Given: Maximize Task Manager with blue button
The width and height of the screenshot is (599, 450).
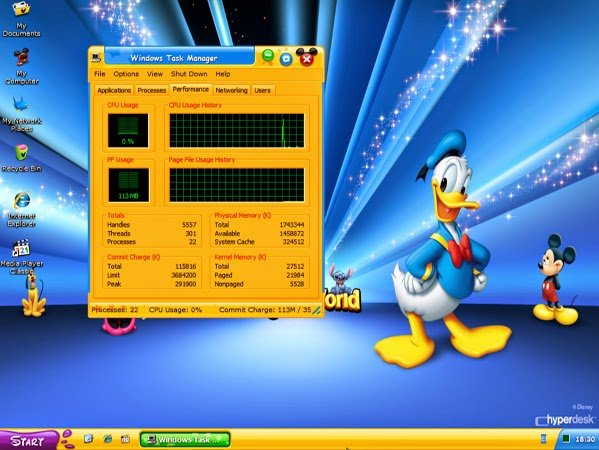Looking at the screenshot, I should 286,59.
